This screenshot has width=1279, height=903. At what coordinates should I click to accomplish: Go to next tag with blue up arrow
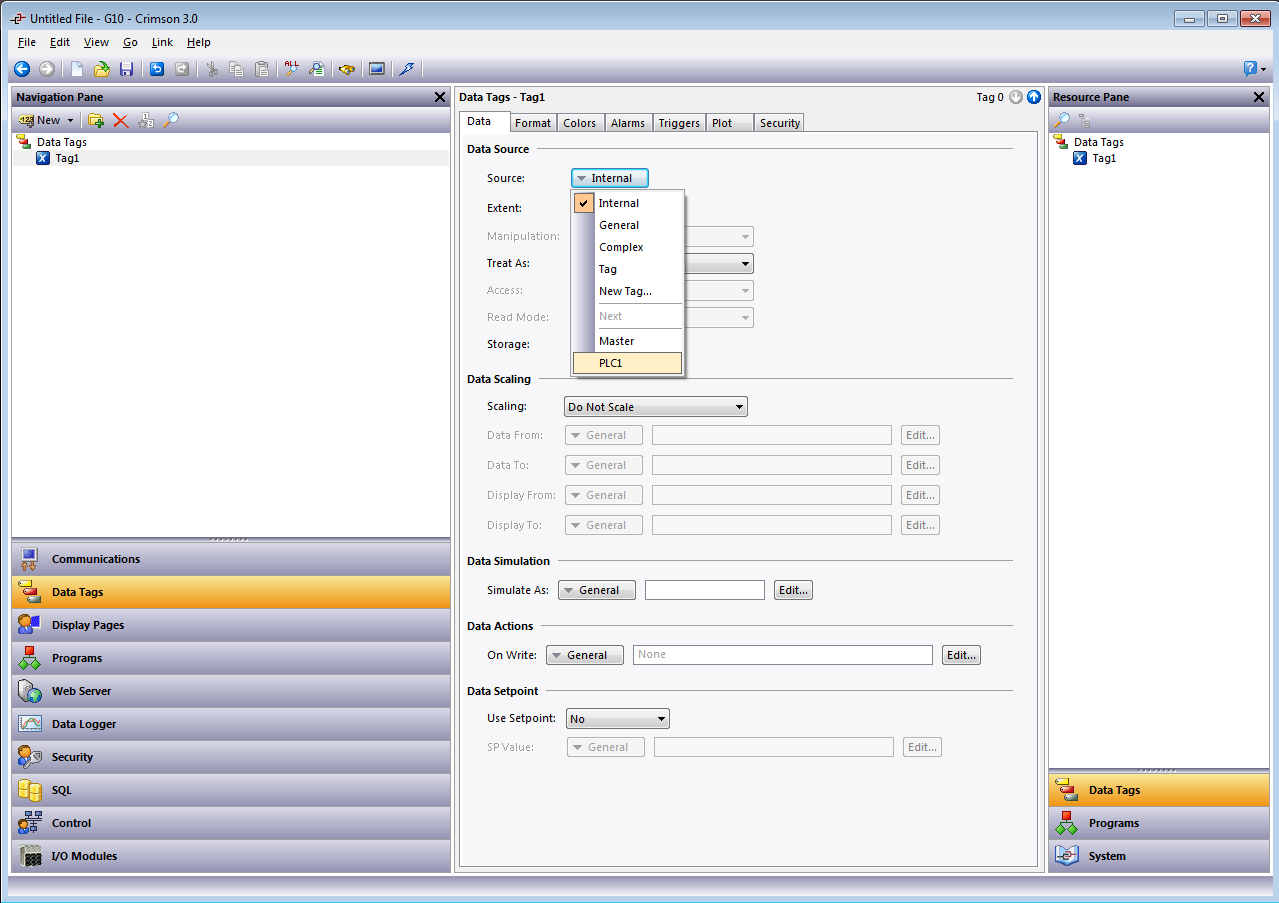[x=1034, y=97]
